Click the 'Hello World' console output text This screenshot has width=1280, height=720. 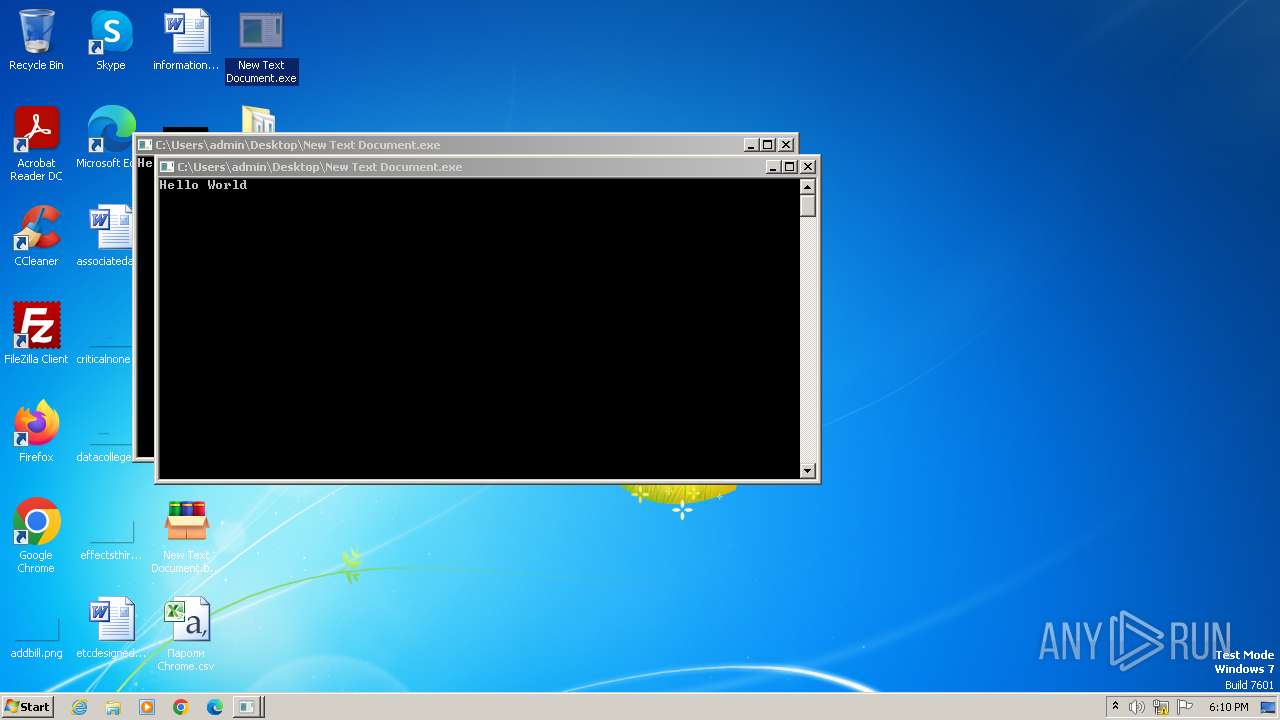point(203,185)
